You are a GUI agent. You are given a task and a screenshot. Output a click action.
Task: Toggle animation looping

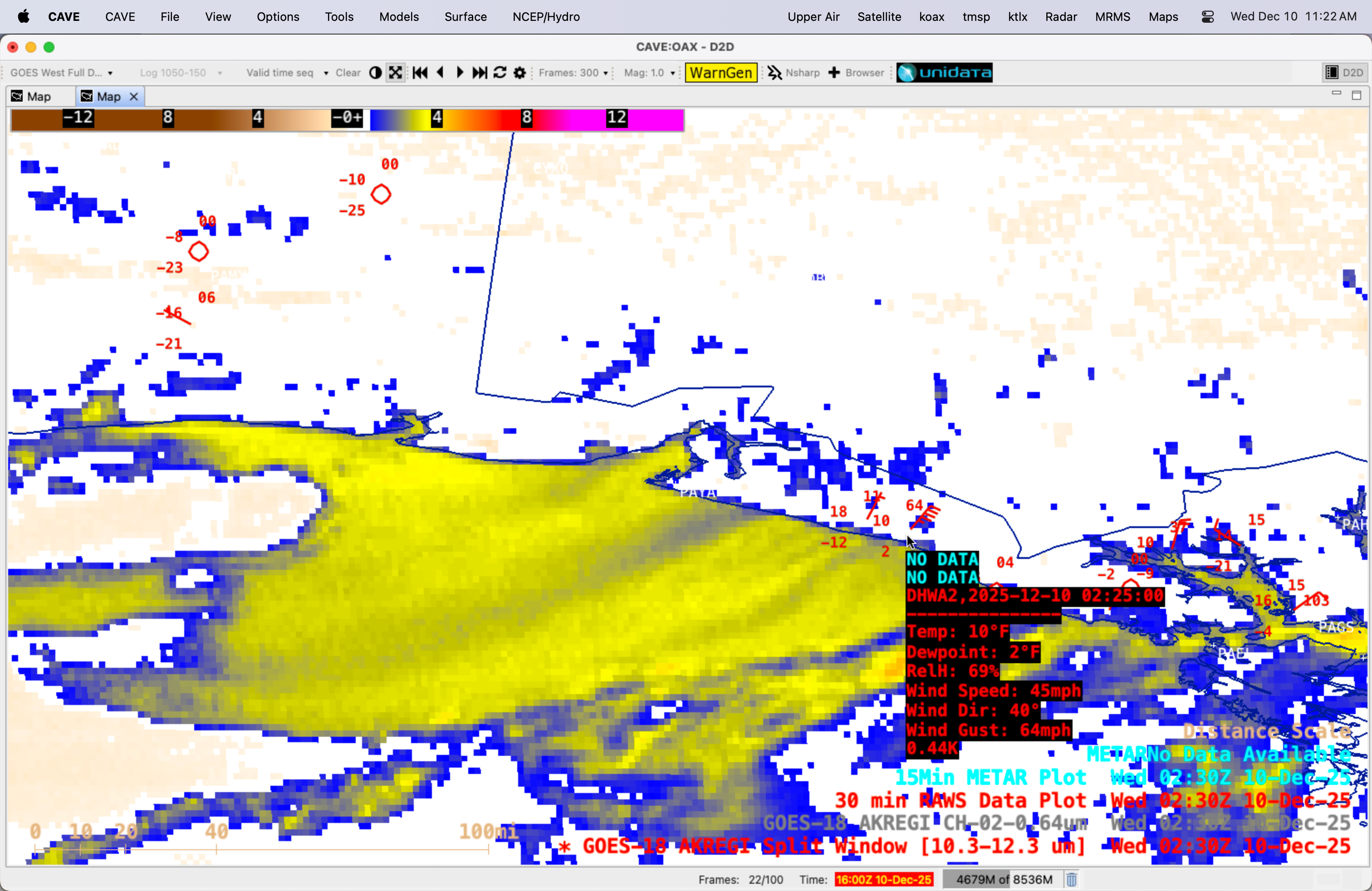(500, 73)
